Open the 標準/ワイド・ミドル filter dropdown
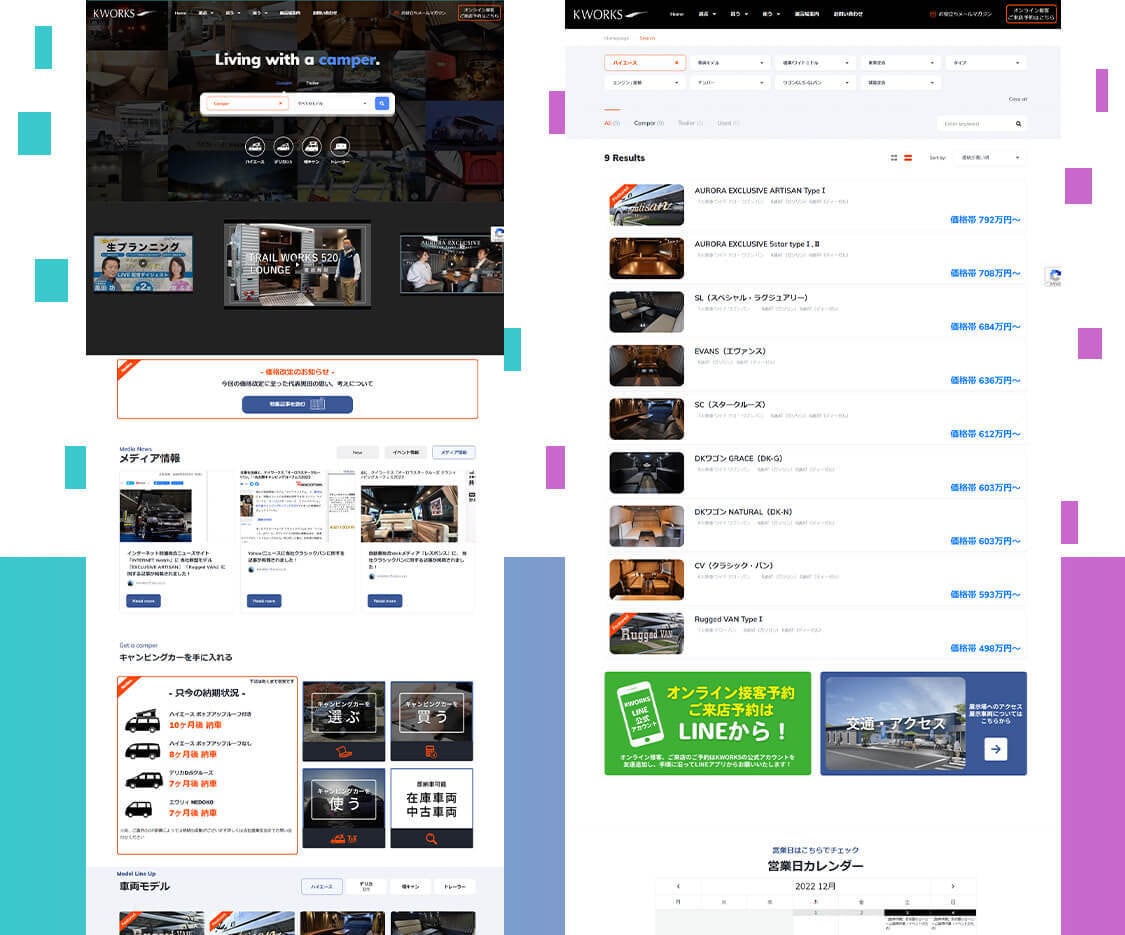 815,63
